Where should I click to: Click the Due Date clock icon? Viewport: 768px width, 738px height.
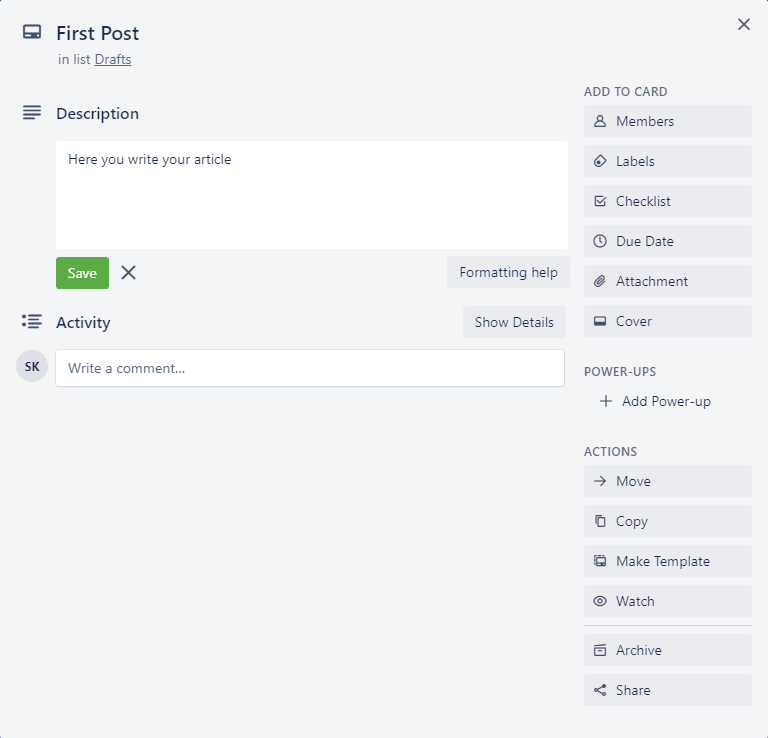click(x=600, y=241)
